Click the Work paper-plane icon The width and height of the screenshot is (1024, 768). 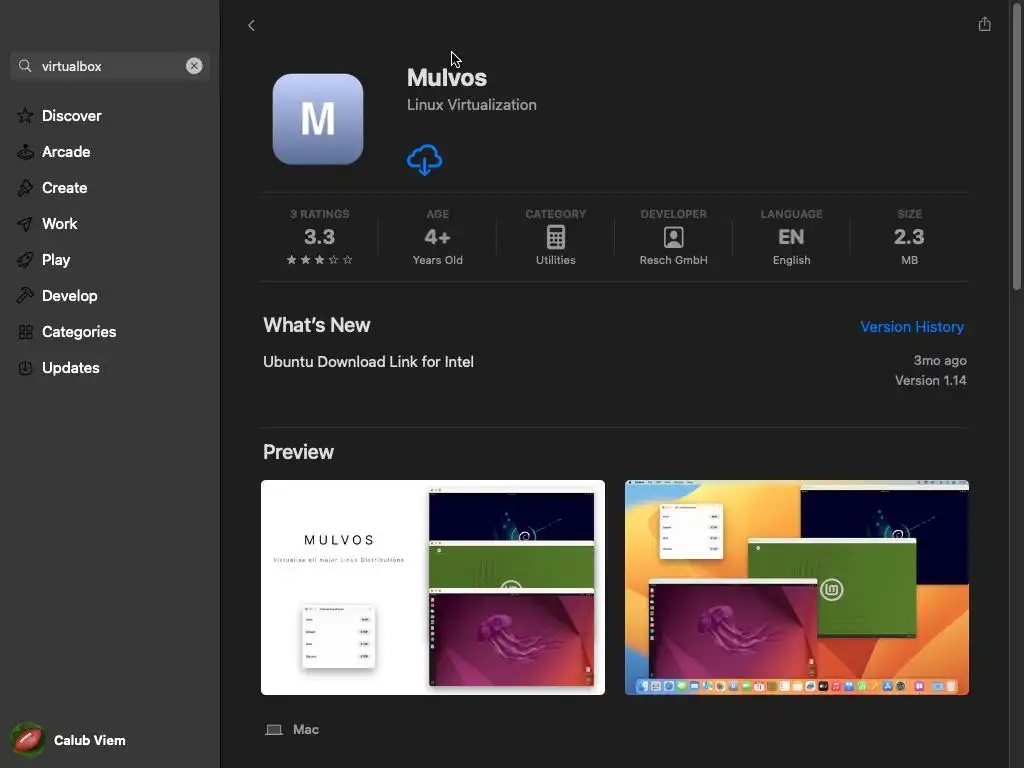click(25, 224)
